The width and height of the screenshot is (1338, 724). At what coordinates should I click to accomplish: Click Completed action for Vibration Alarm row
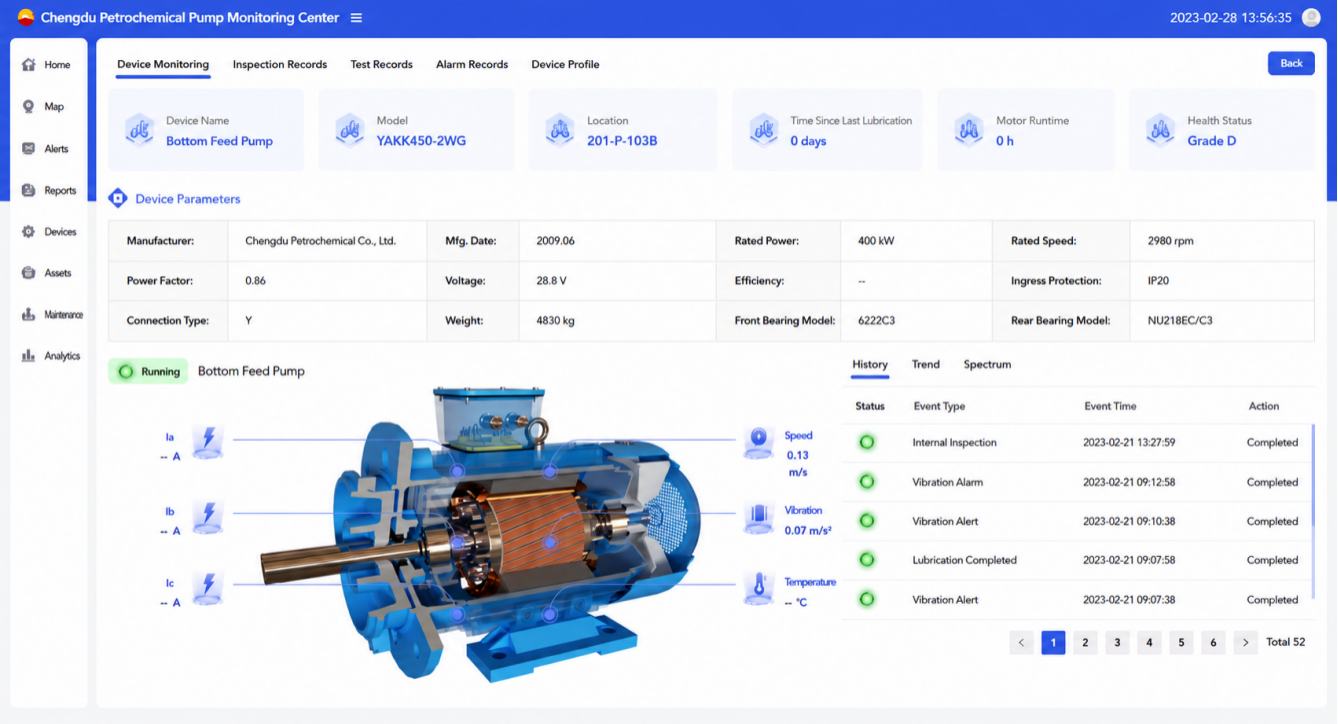point(1272,482)
